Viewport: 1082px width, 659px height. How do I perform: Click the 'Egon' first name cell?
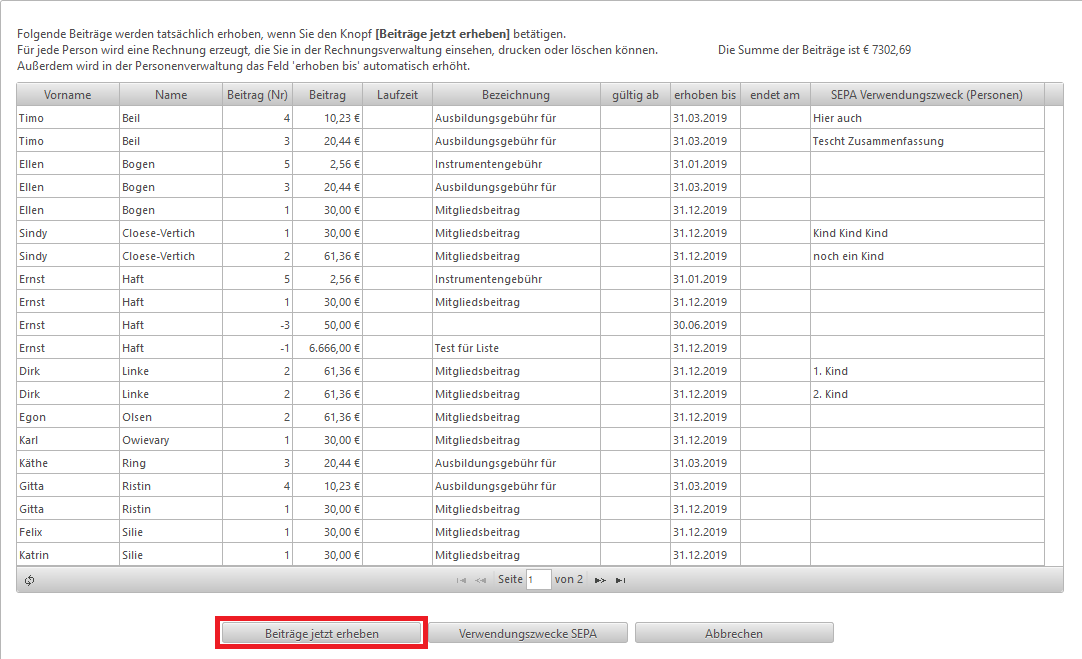68,417
